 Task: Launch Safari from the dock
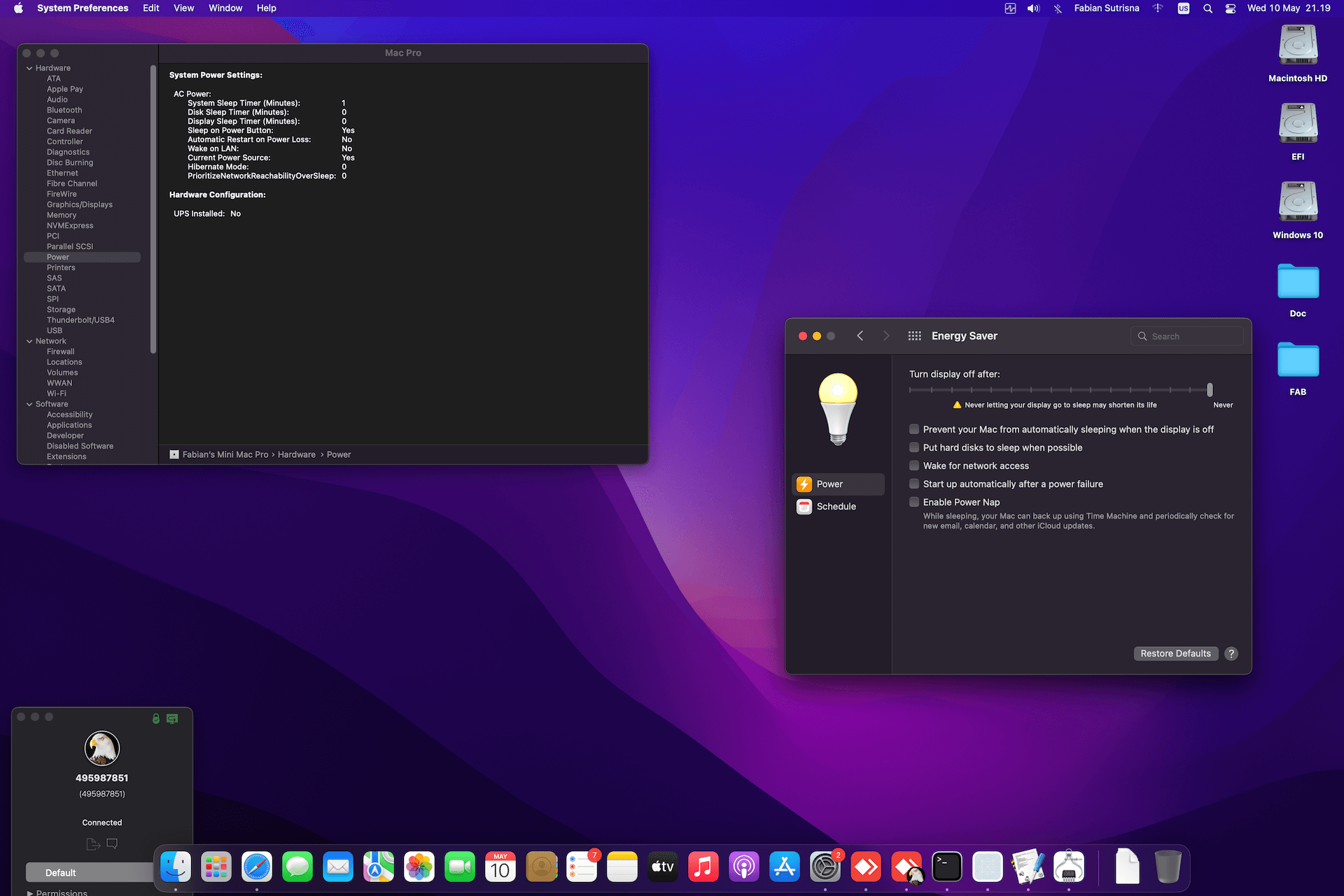point(257,867)
